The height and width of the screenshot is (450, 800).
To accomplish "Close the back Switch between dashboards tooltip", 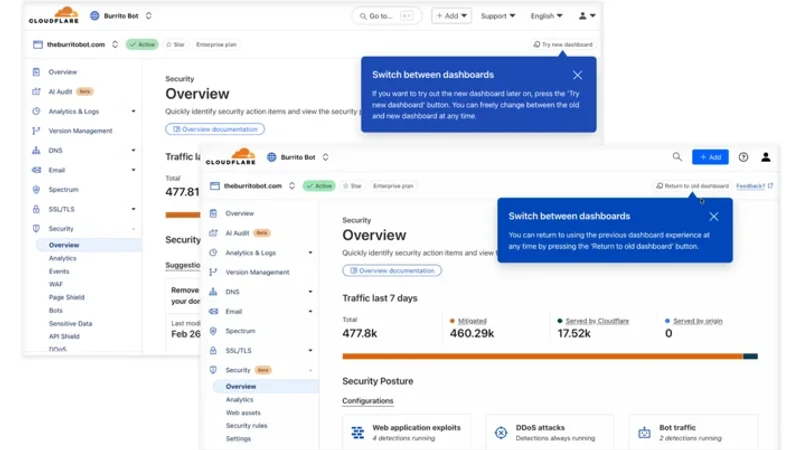I will click(x=577, y=75).
